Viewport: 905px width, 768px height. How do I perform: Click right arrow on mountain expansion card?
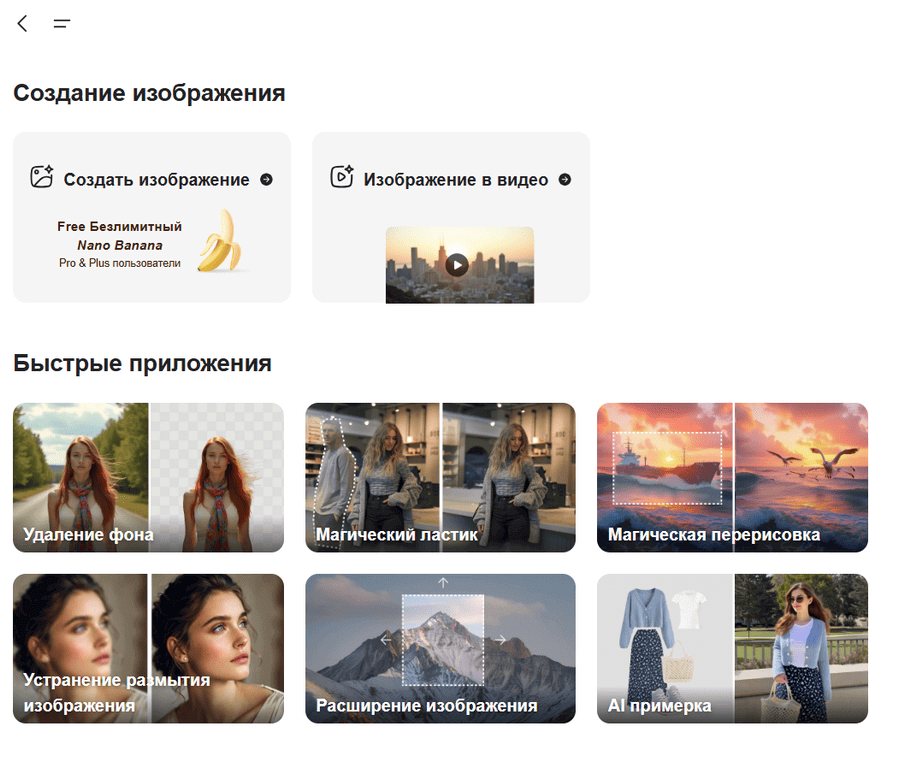500,640
